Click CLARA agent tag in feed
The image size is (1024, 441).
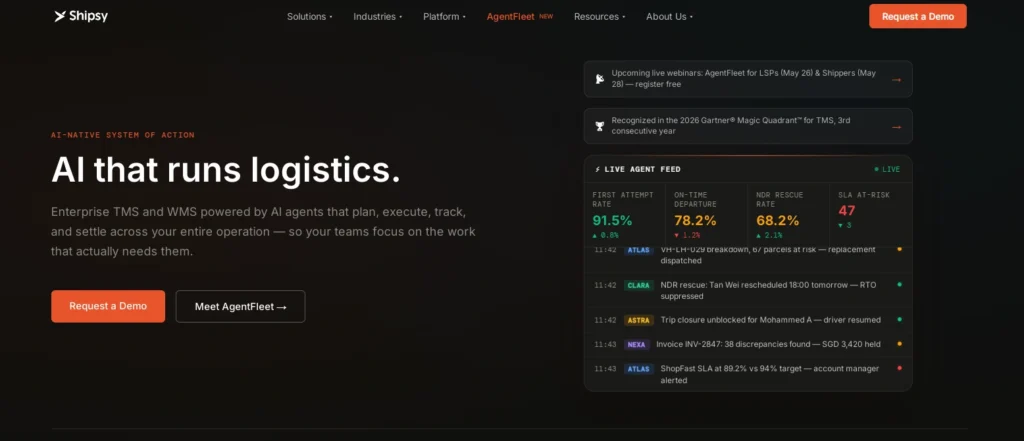coord(639,285)
